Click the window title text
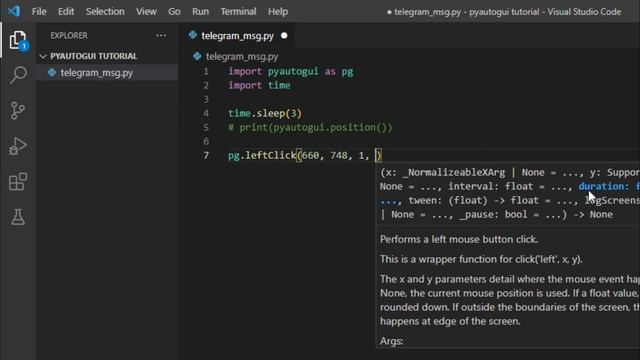 [504, 12]
